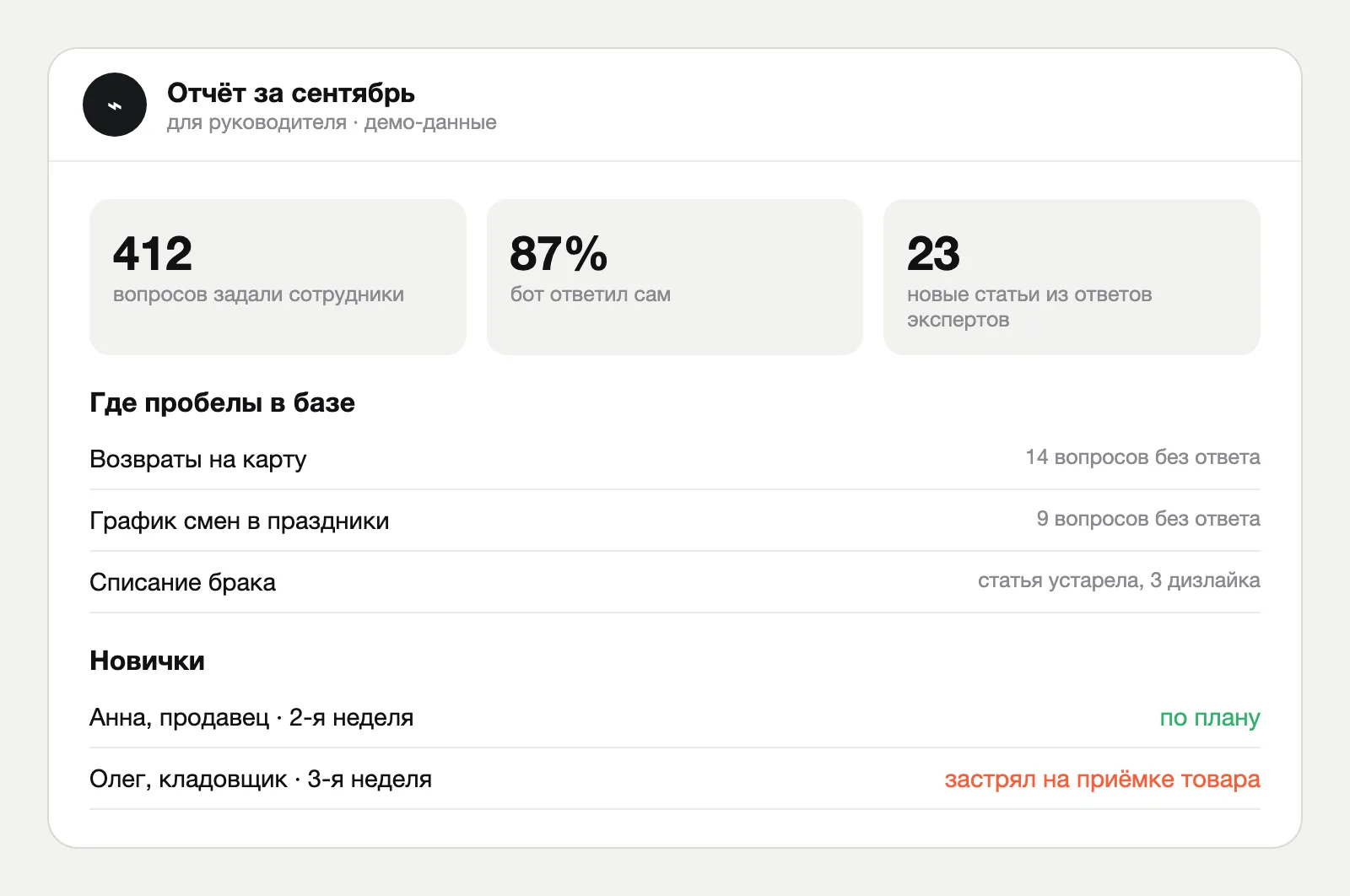The image size is (1350, 896).
Task: Click 9 вопросов без ответа label
Action: pyautogui.click(x=1148, y=519)
